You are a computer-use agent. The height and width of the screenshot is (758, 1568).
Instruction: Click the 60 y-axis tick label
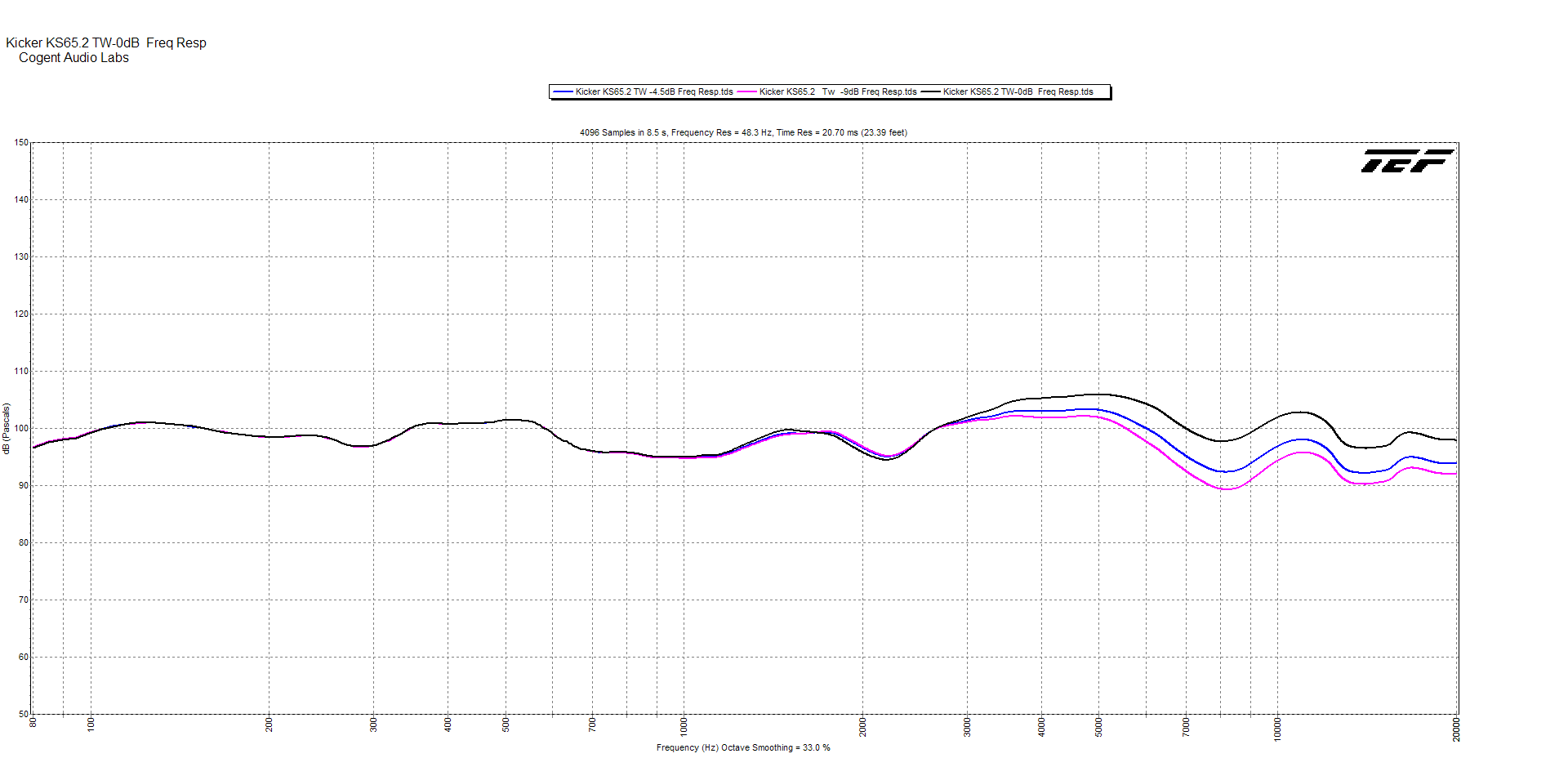pyautogui.click(x=24, y=657)
